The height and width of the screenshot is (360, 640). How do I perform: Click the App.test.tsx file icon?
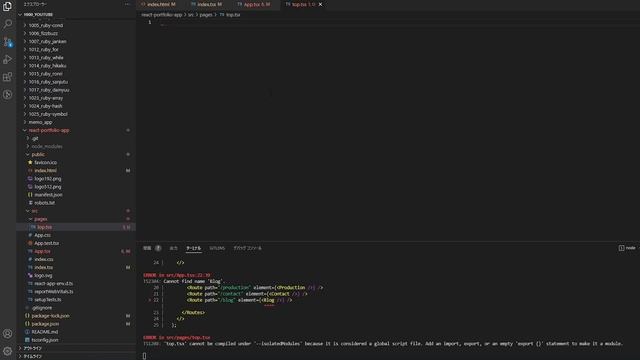click(30, 243)
